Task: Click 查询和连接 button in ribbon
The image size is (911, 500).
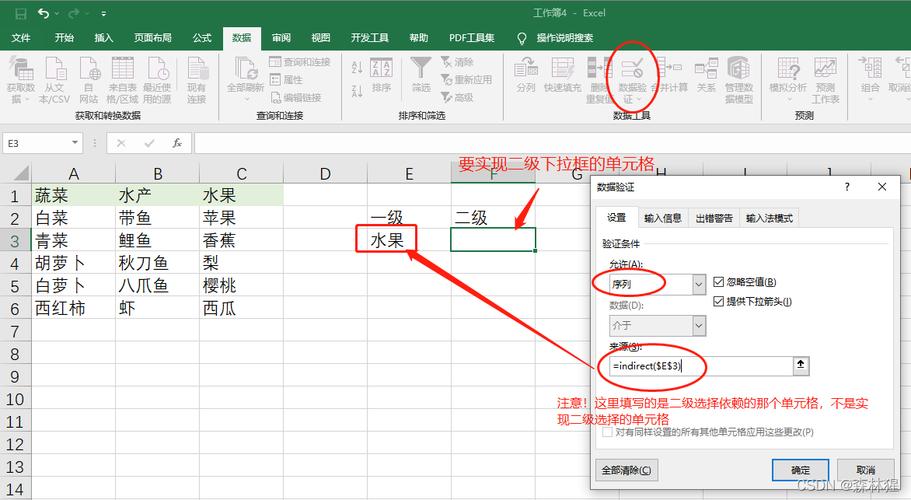Action: 300,62
